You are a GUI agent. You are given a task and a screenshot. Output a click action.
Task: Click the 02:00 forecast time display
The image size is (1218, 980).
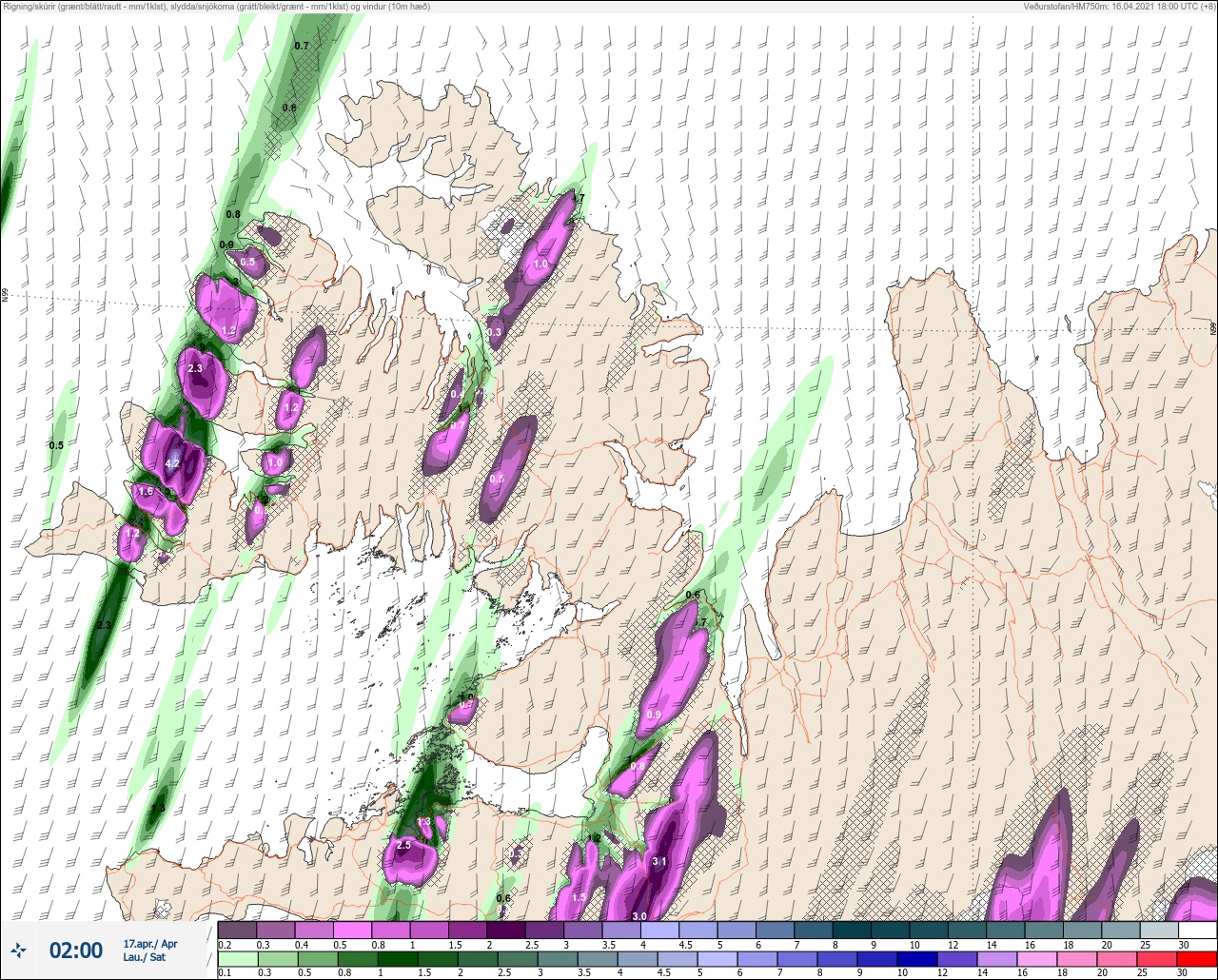point(76,951)
